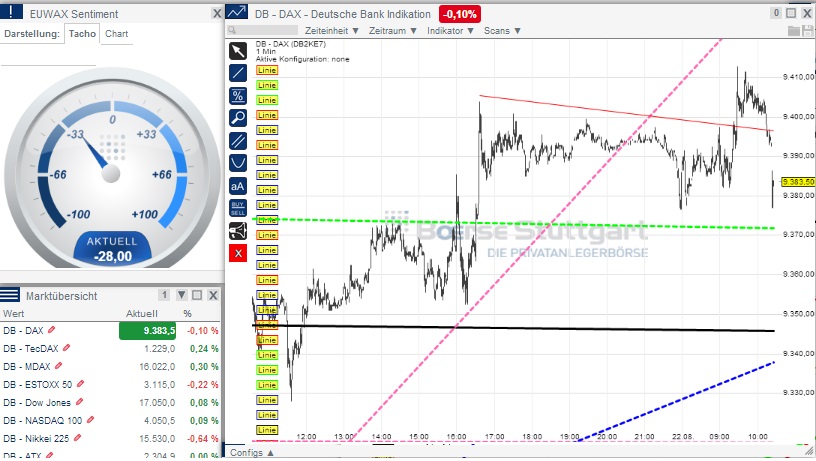This screenshot has width=816, height=461.
Task: Select the DB - TecDAX row
Action: 110,349
